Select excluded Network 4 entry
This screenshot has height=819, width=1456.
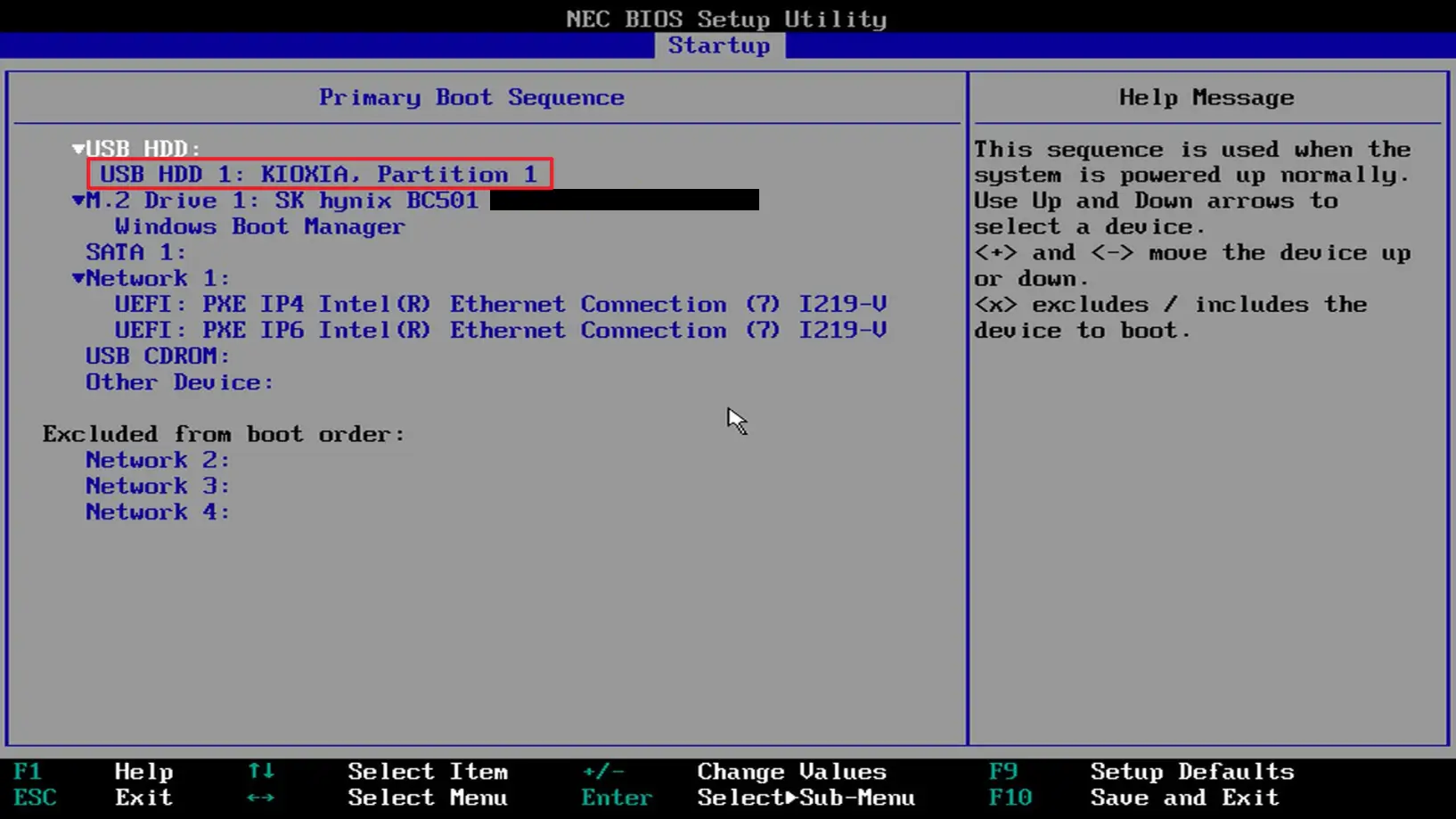tap(158, 512)
